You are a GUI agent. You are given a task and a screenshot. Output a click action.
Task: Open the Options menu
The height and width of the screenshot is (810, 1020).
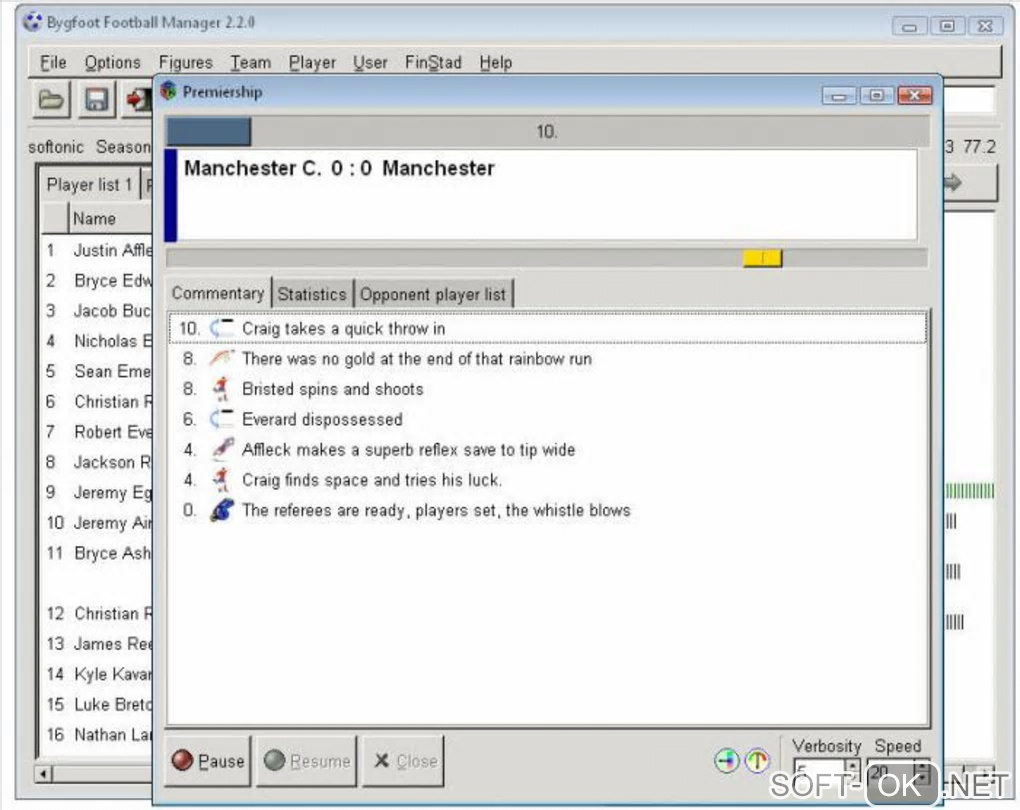pos(113,62)
